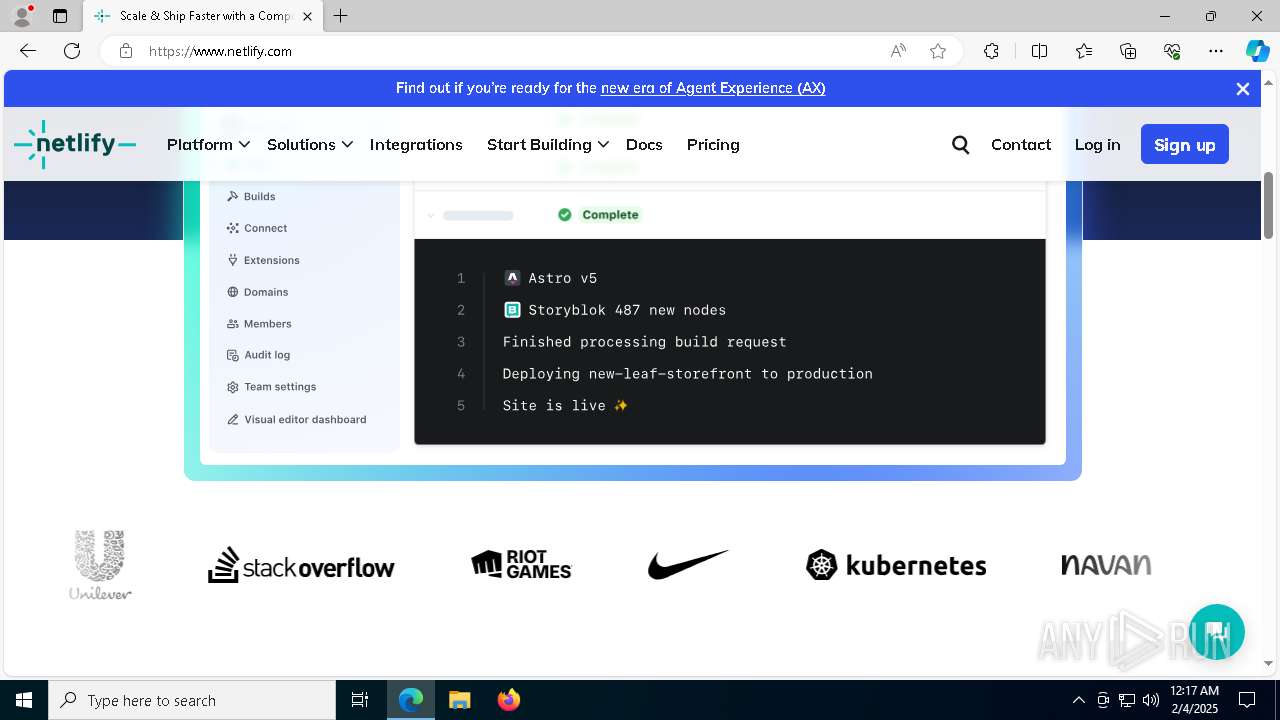Viewport: 1280px width, 720px height.
Task: Click the Extensions sidebar item
Action: (x=263, y=260)
